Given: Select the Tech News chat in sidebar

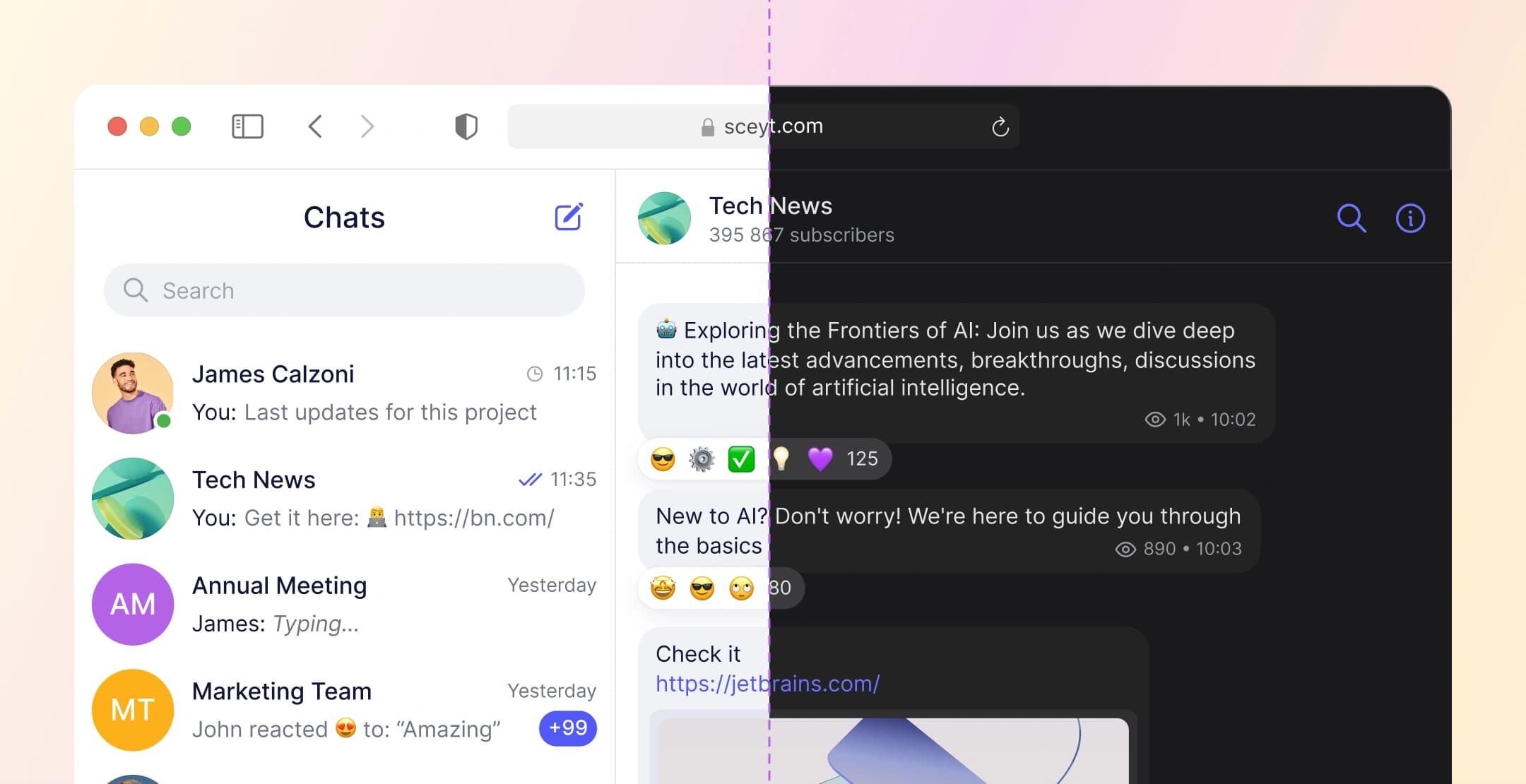Looking at the screenshot, I should click(344, 497).
